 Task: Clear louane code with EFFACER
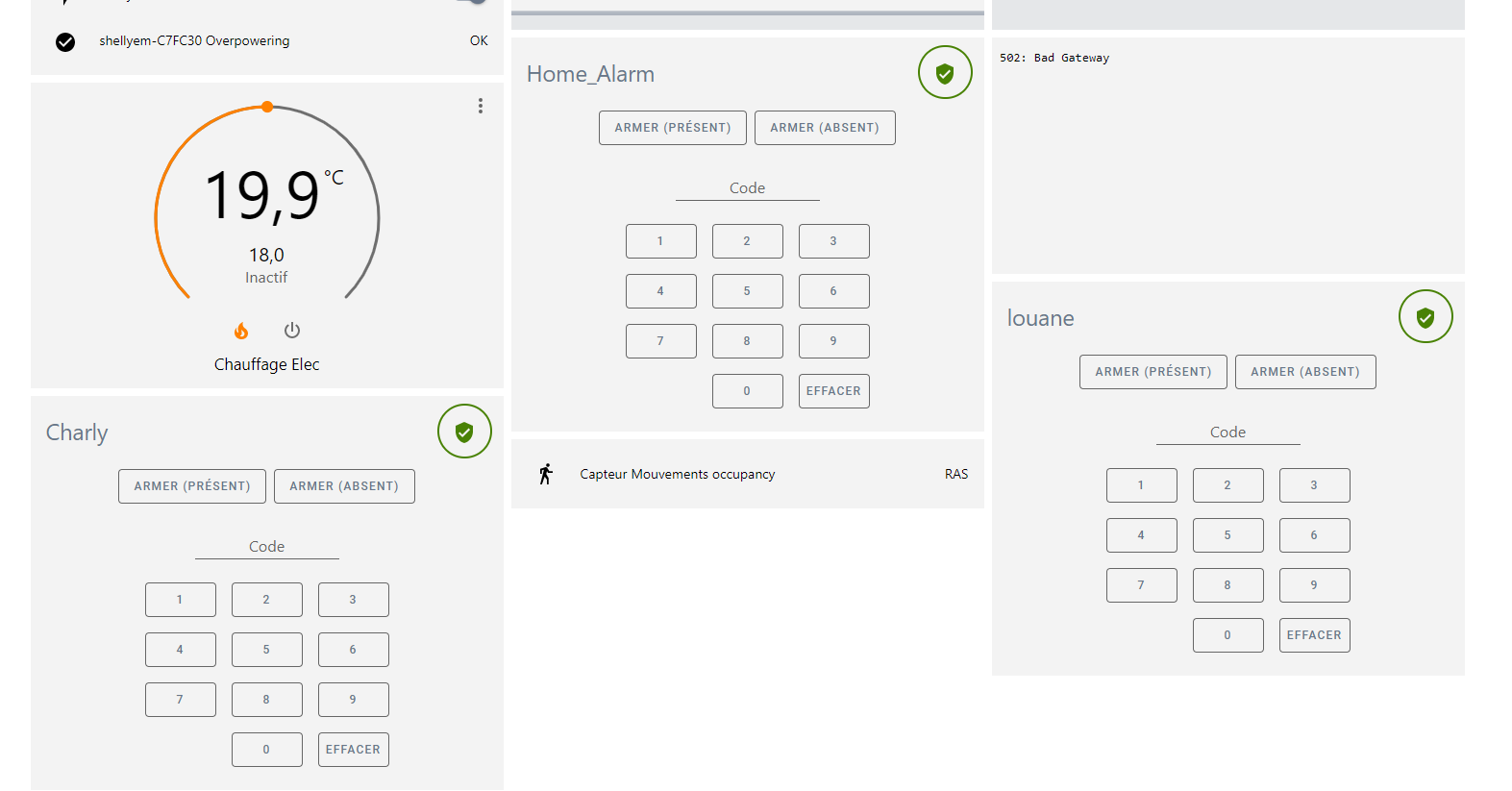1315,635
